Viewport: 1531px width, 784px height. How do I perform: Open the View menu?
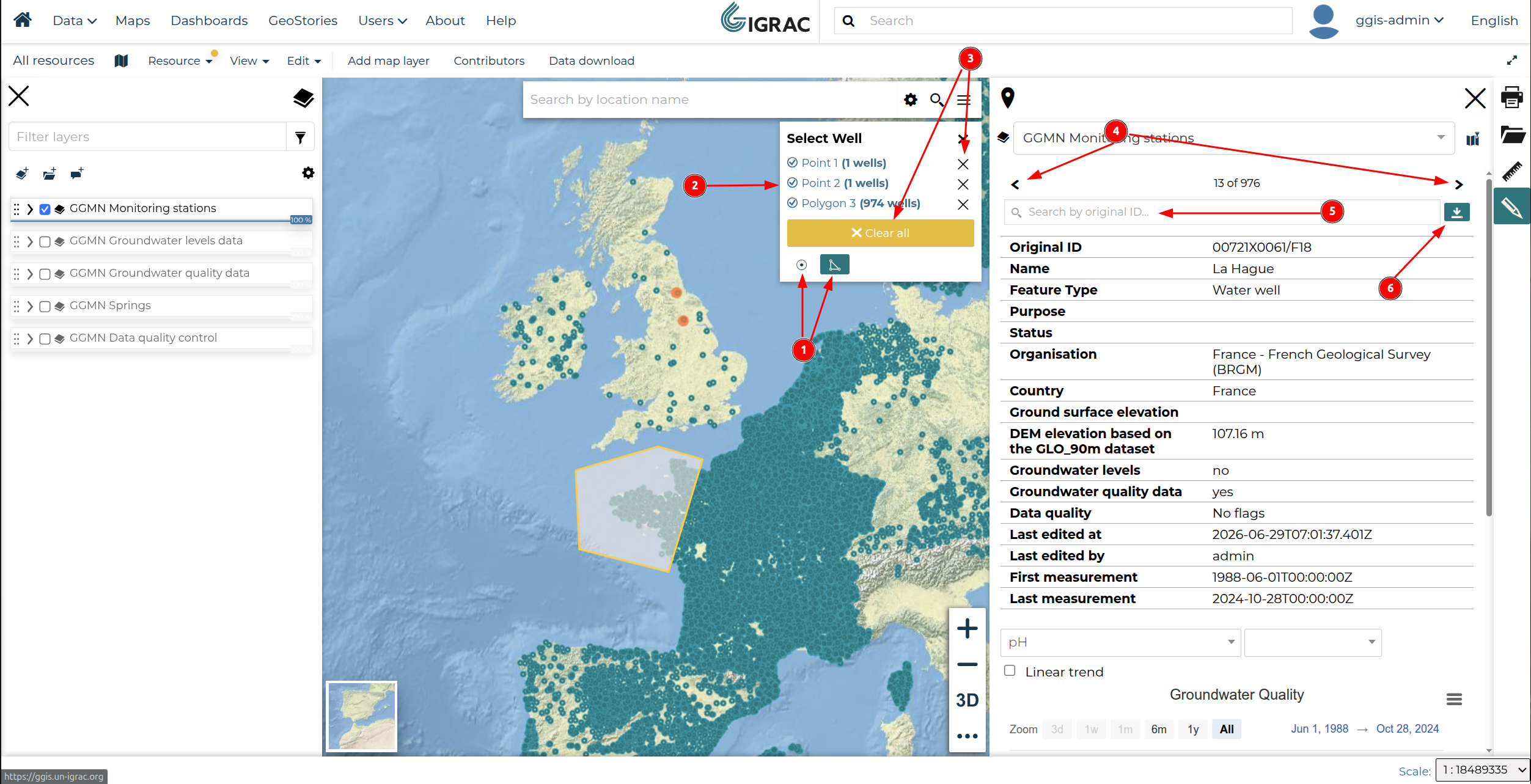[x=249, y=60]
